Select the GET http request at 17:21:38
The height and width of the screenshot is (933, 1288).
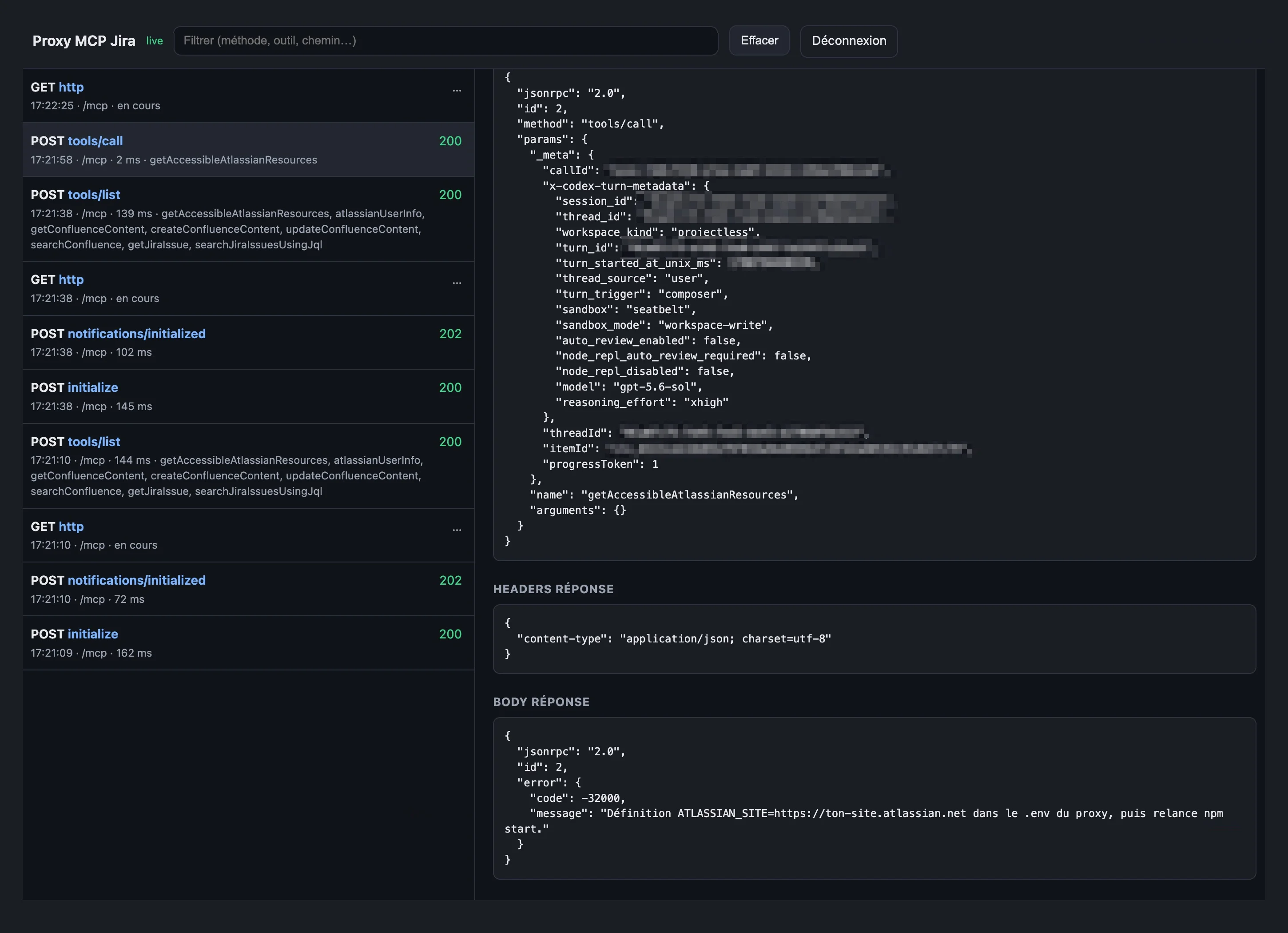pos(248,289)
